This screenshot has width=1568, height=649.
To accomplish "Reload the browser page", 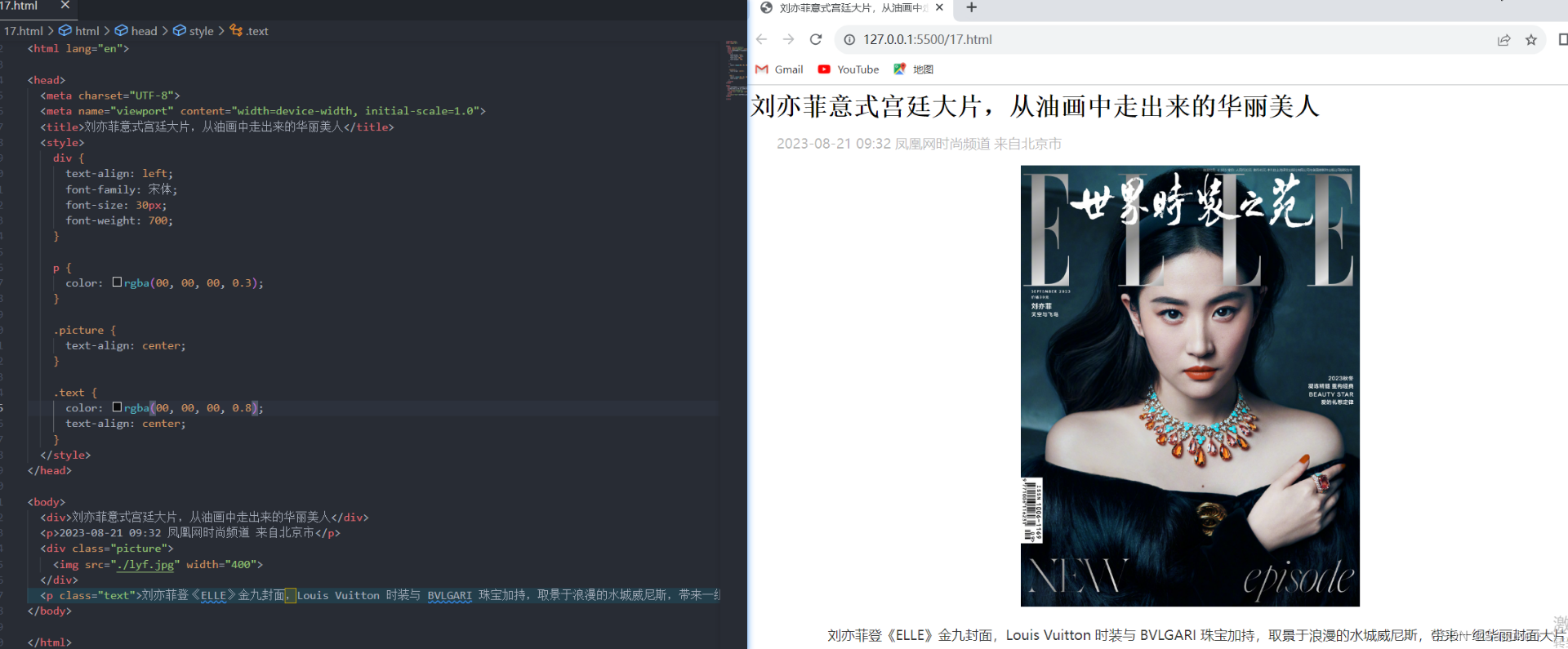I will [x=815, y=39].
